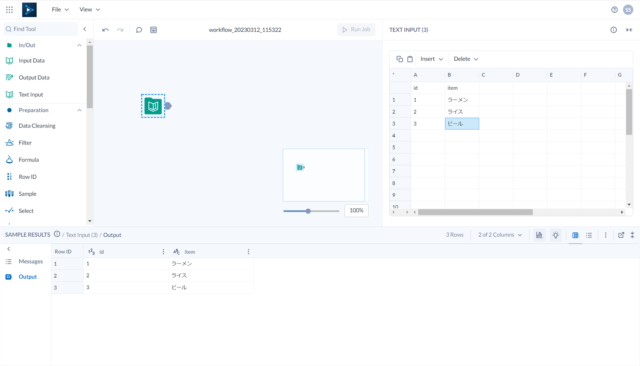Click the output anchor of the canvas node

point(168,106)
